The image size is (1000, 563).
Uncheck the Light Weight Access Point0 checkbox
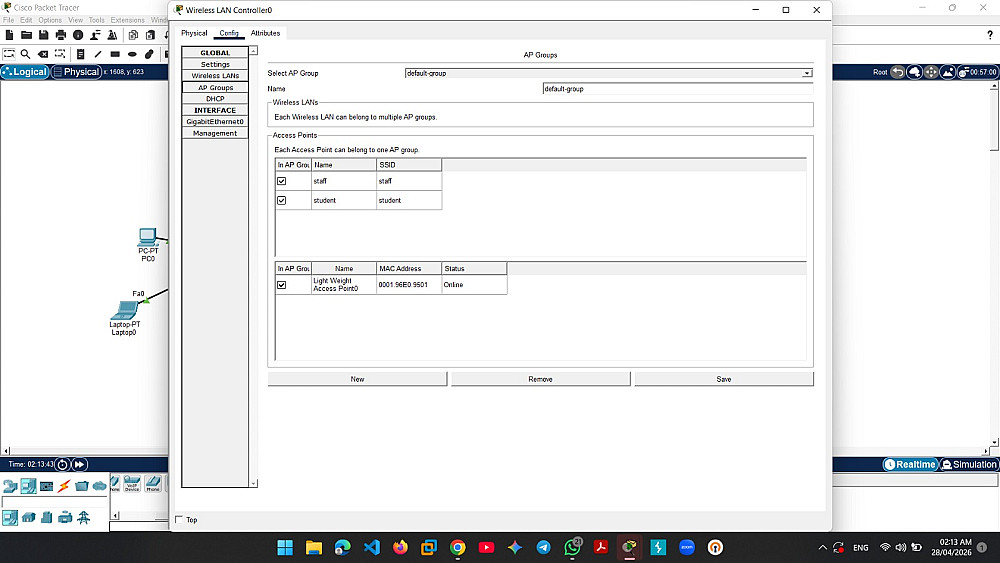point(281,285)
